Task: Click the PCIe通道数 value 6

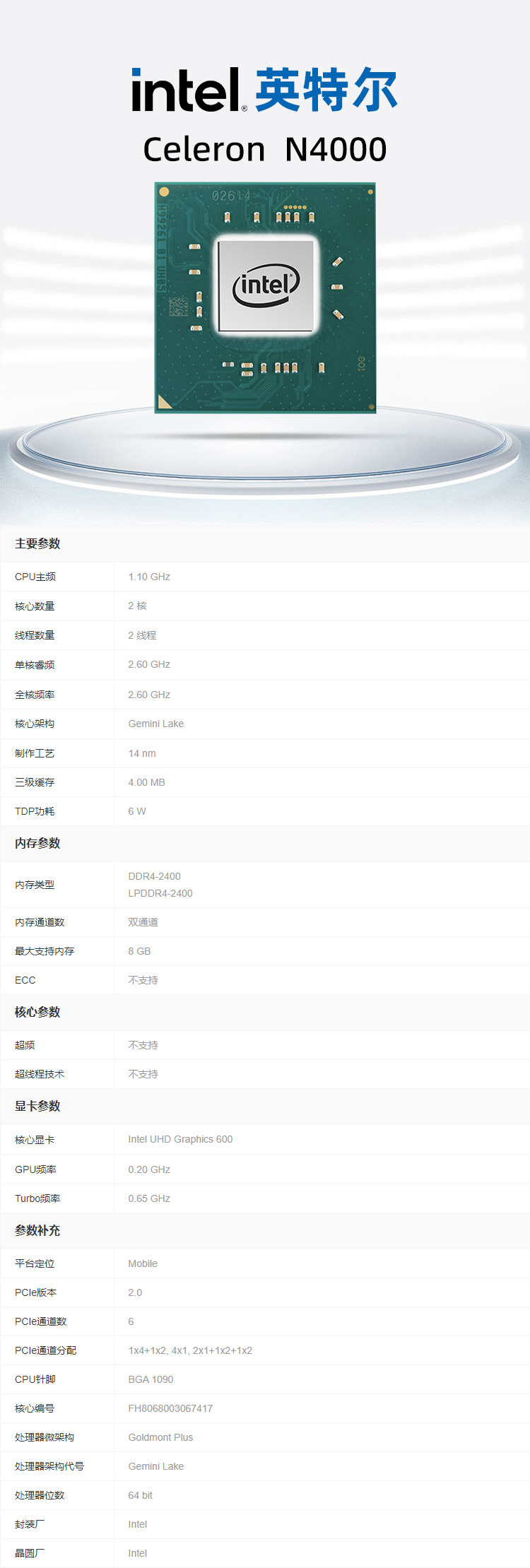Action: [x=131, y=1321]
